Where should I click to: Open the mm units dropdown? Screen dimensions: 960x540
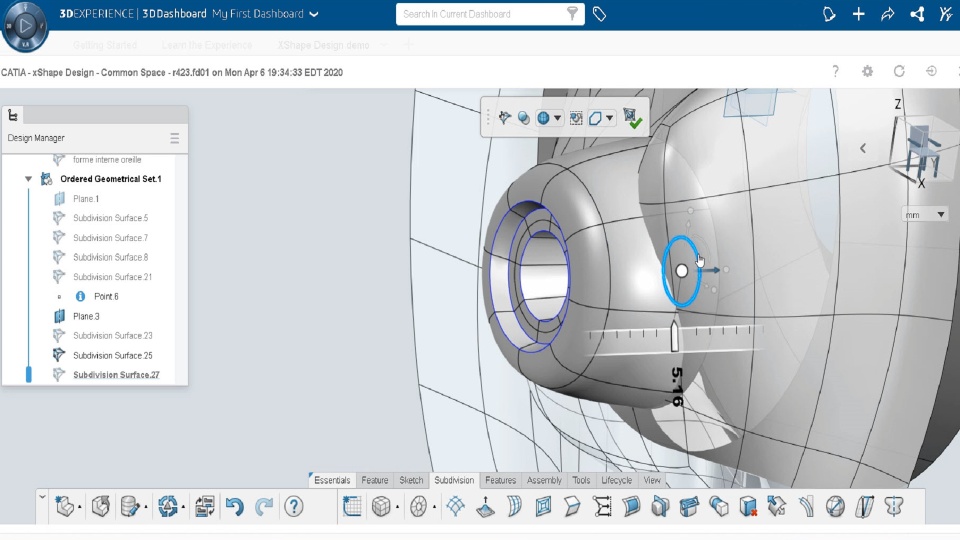coord(924,214)
